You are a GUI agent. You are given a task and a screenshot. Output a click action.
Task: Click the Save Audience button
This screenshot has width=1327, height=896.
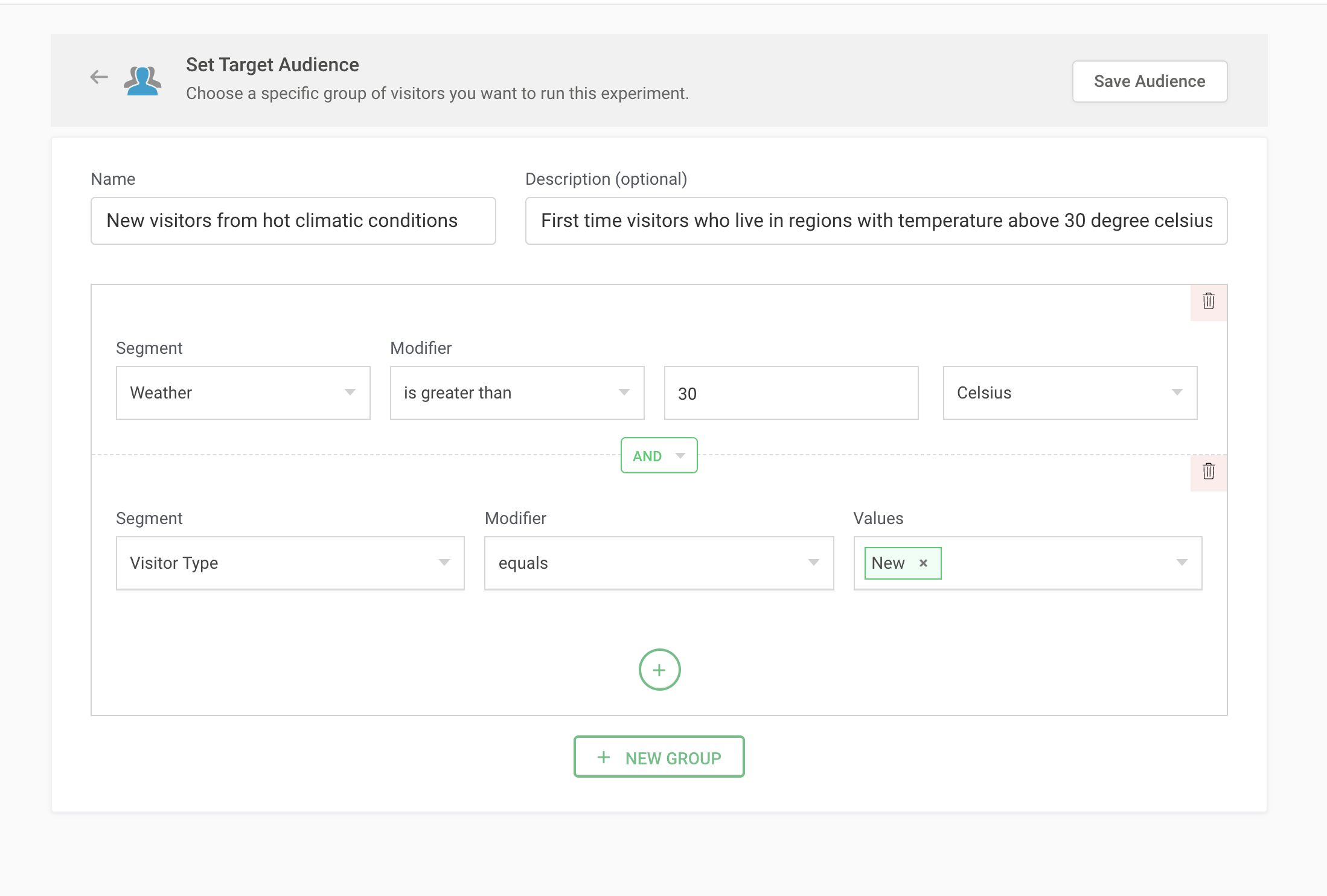coord(1149,82)
